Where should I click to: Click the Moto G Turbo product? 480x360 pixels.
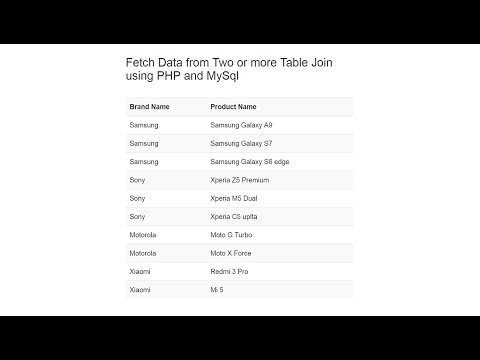coord(231,235)
